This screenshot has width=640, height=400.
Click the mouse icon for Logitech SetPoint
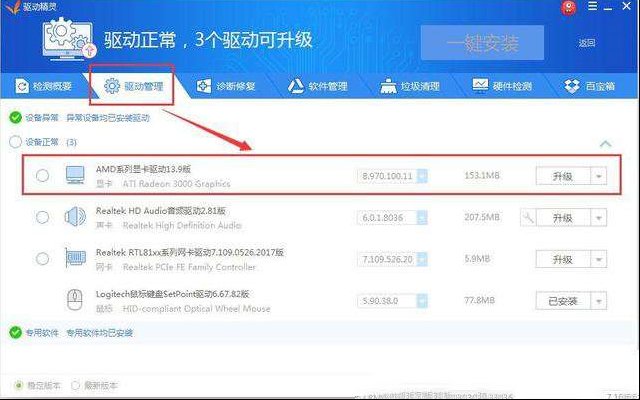click(x=75, y=300)
